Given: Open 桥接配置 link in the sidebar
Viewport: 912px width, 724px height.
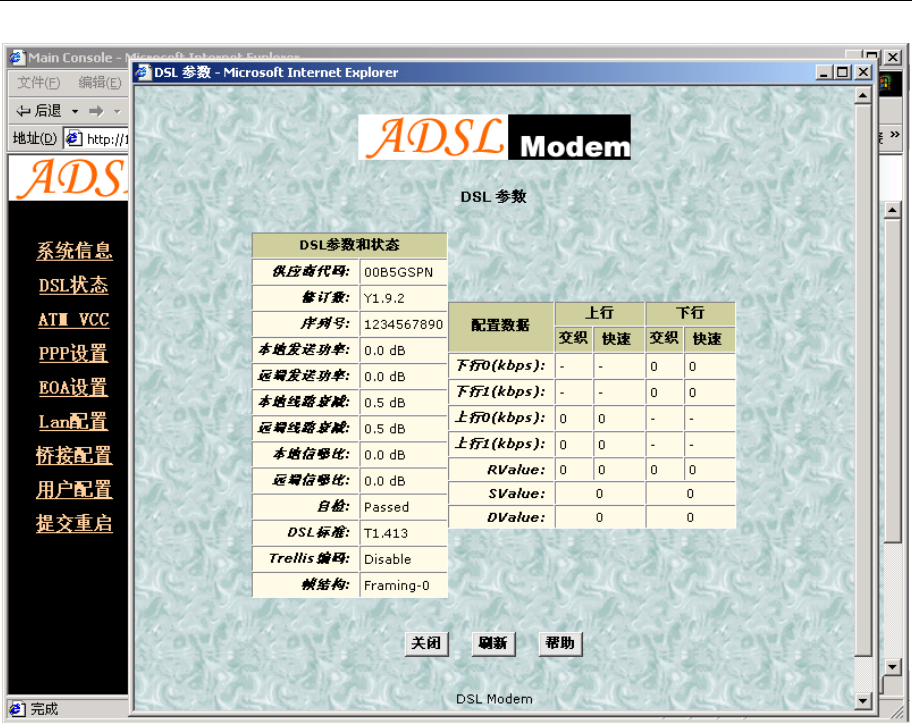Looking at the screenshot, I should (x=74, y=455).
